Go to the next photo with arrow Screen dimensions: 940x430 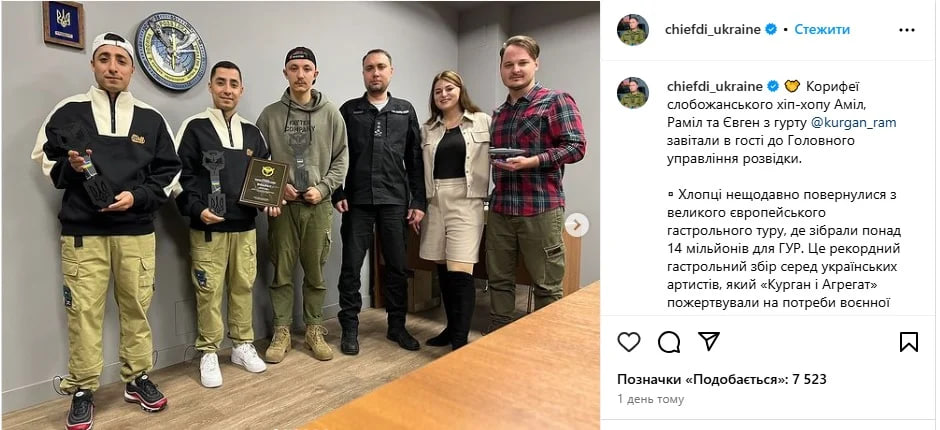coord(577,225)
